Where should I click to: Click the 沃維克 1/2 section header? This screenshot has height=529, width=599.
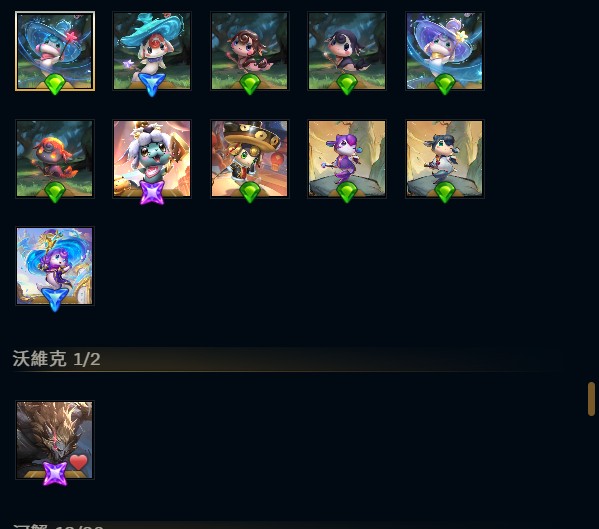(57, 359)
